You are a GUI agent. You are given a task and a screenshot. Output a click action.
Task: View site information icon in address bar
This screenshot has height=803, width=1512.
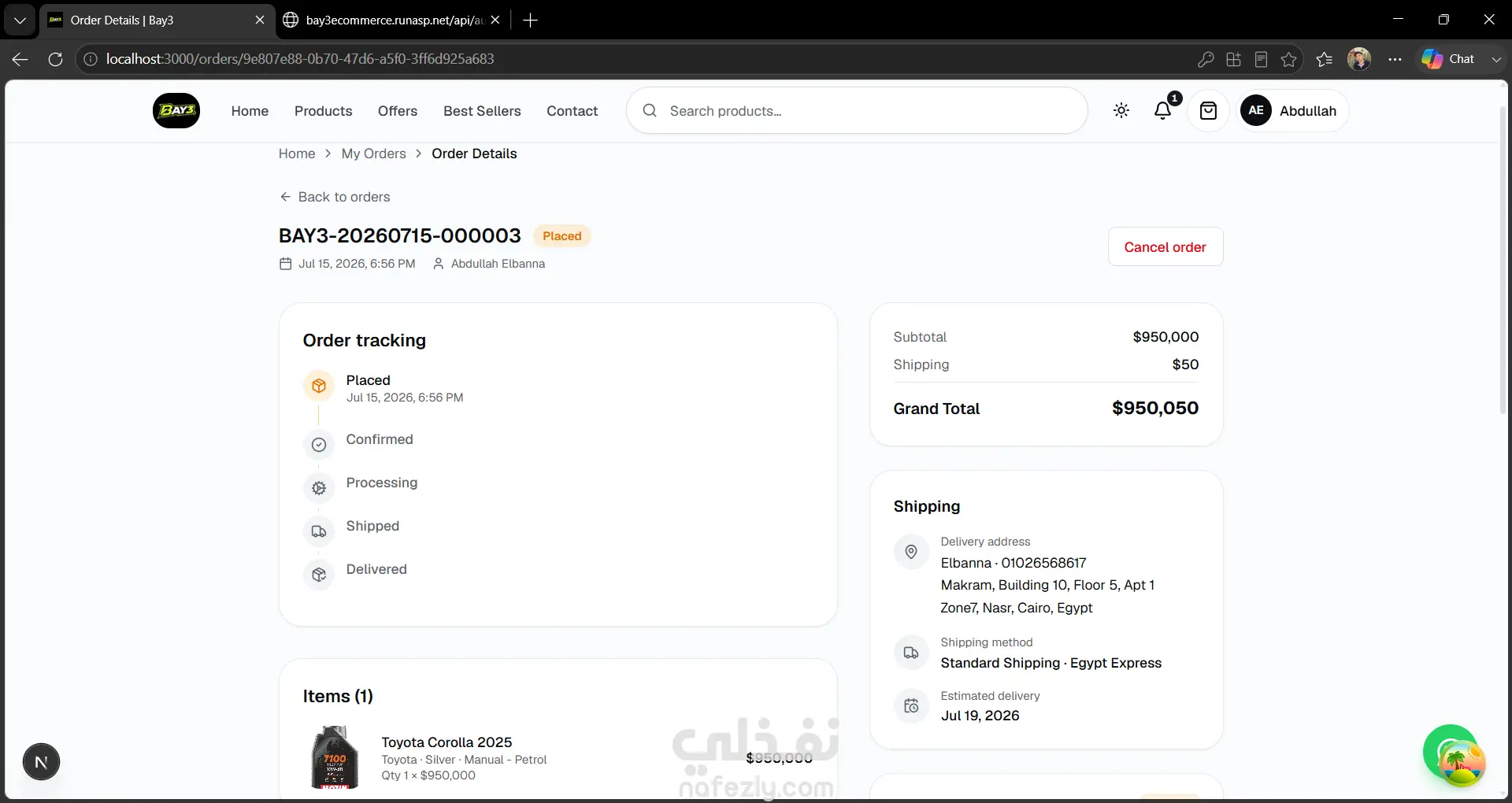pos(91,59)
